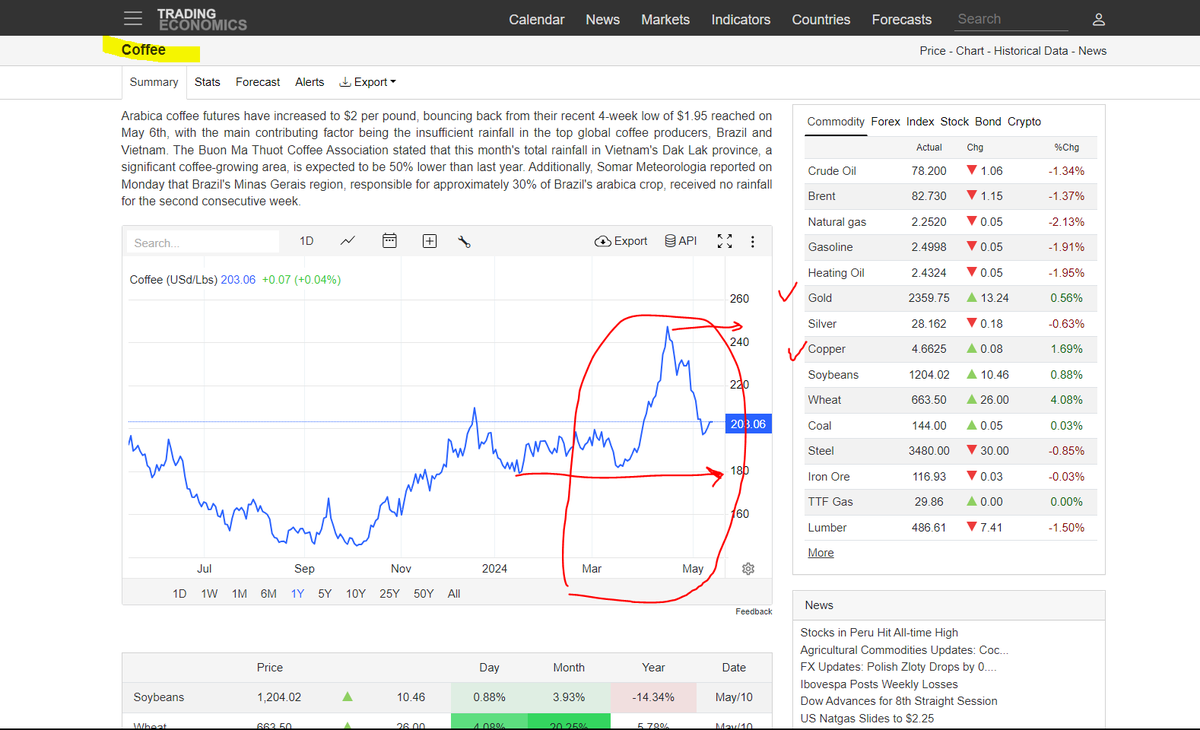Open the Natural gas commodity link

coord(837,222)
